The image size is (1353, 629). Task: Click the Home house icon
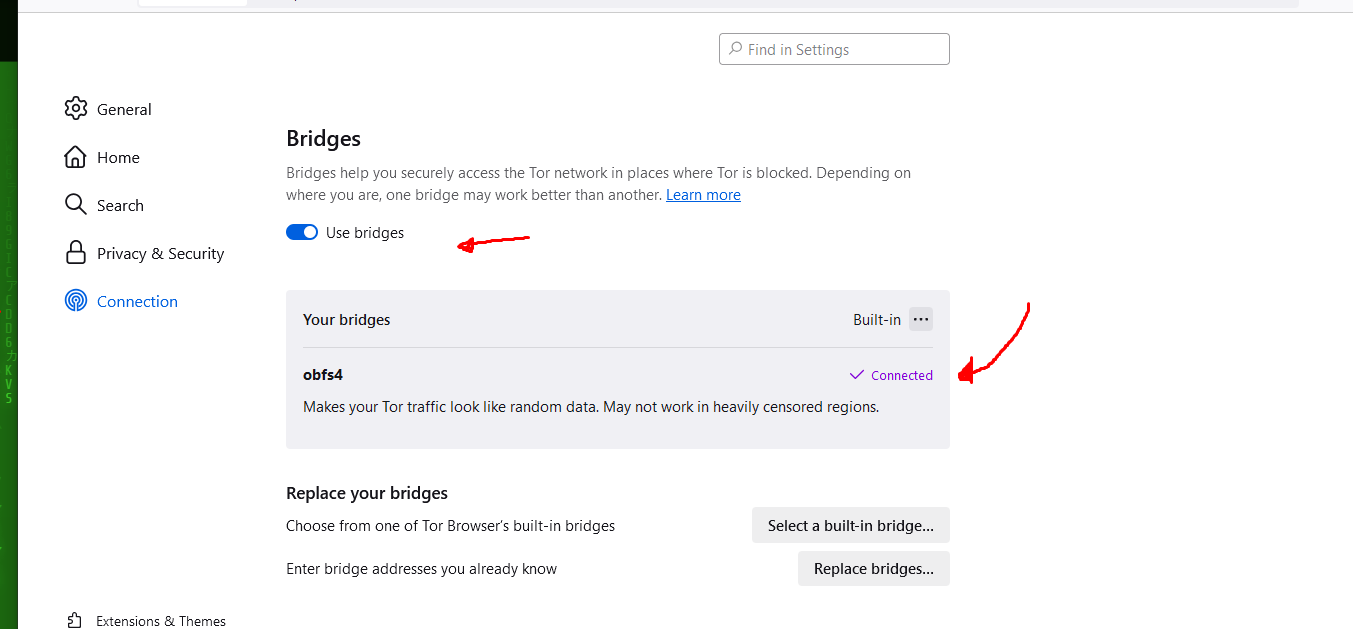tap(76, 157)
